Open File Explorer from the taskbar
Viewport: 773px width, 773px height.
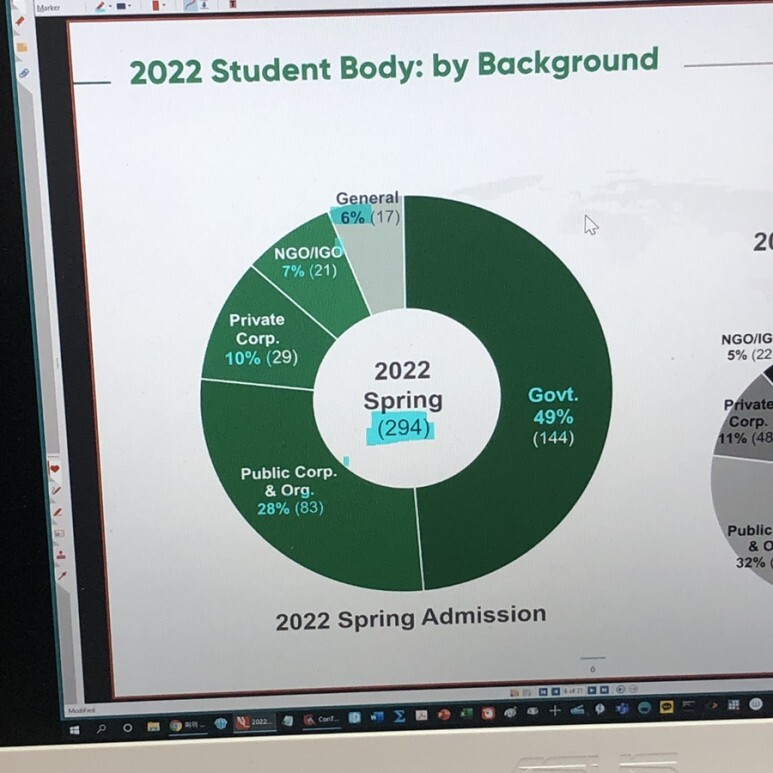click(153, 727)
